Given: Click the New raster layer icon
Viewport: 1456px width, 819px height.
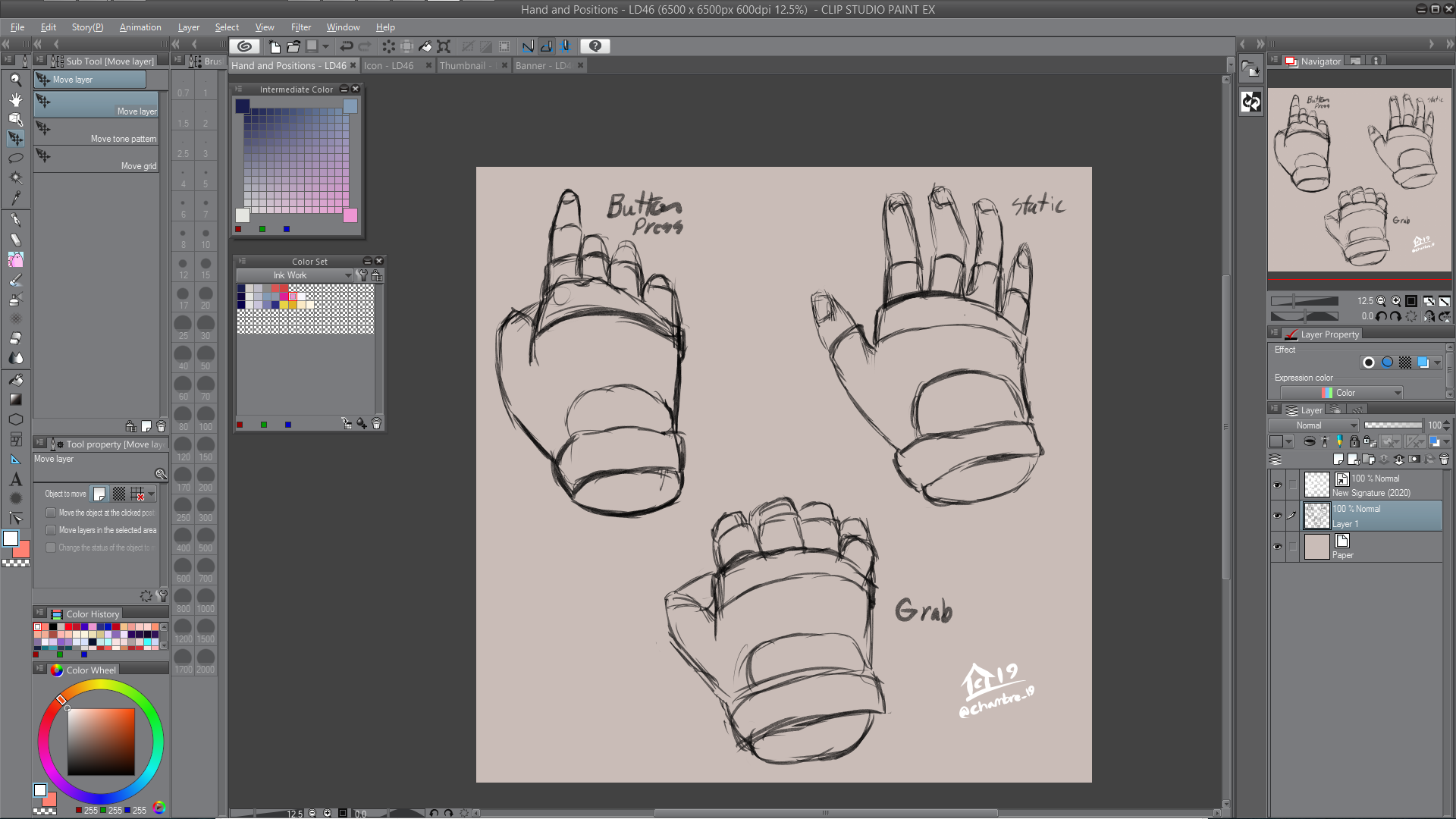Looking at the screenshot, I should coord(1338,459).
